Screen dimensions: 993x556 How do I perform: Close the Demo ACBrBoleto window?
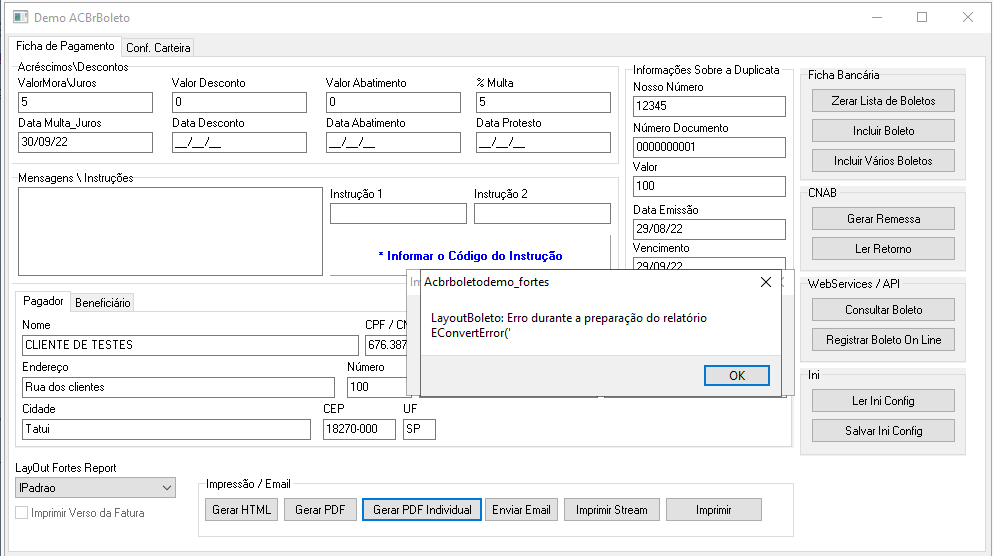point(968,17)
